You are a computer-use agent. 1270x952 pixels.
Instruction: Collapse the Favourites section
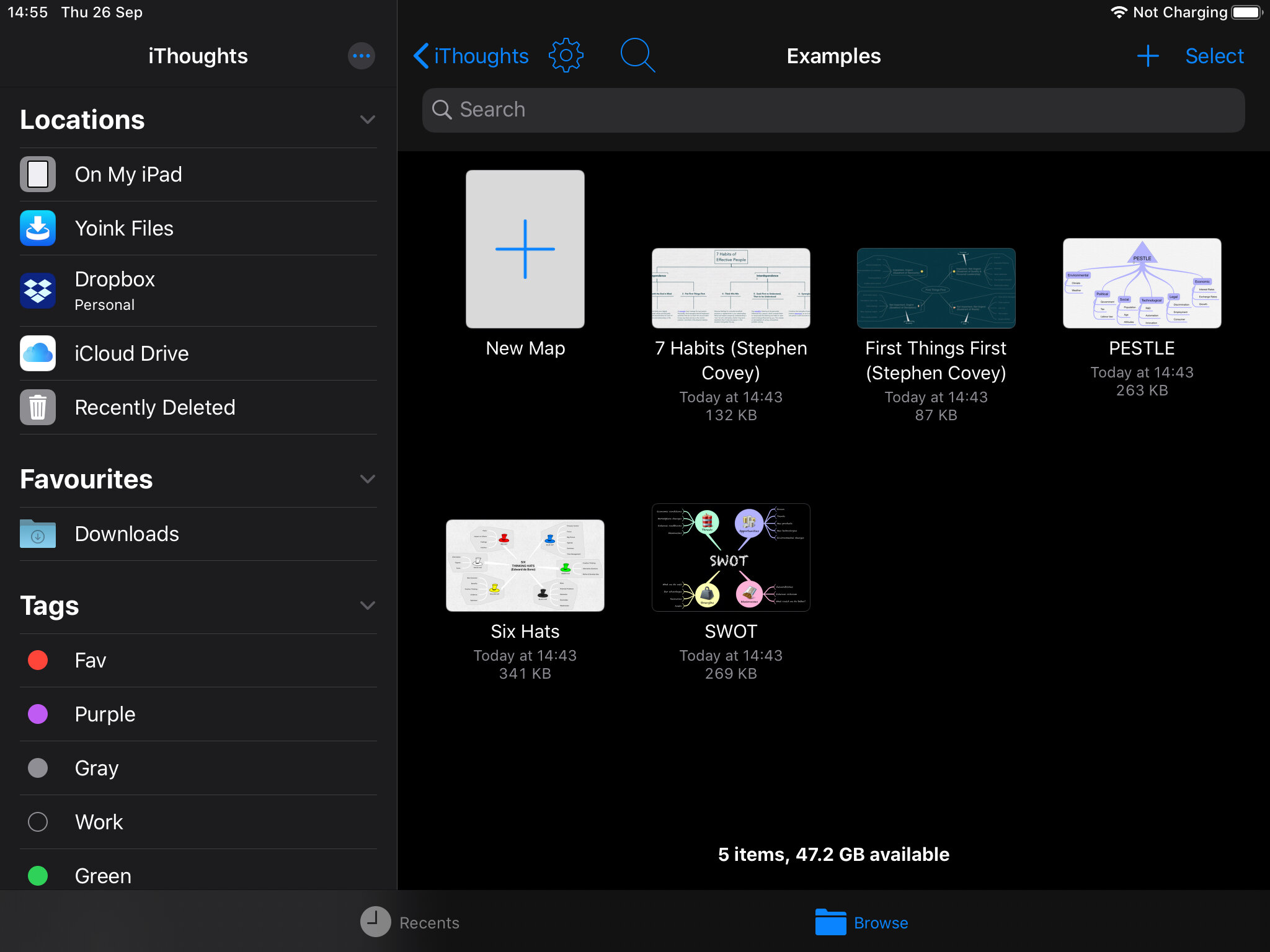[x=368, y=479]
